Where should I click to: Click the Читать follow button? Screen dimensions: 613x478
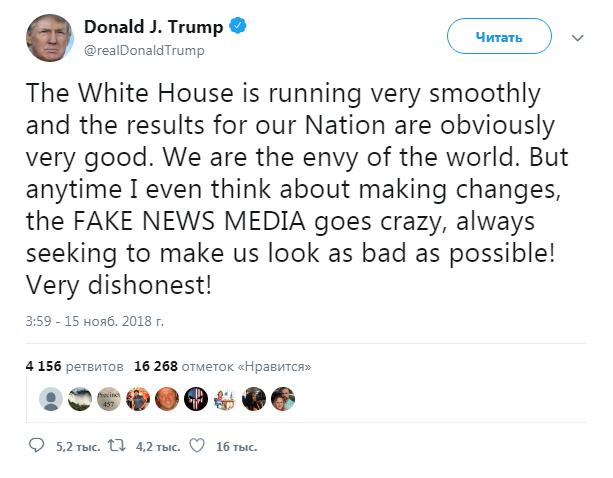point(499,38)
